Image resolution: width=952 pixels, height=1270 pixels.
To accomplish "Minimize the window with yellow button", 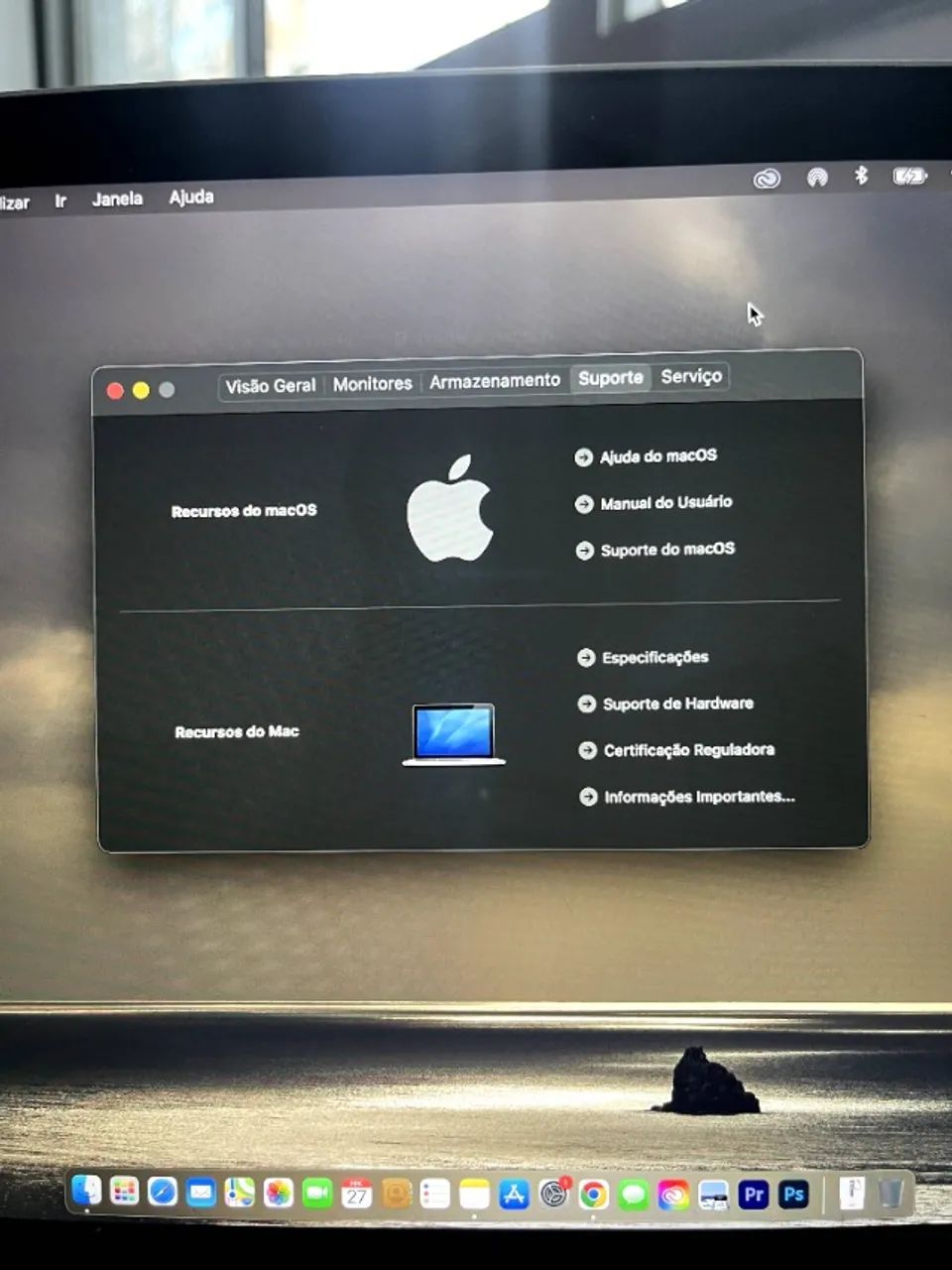I will pos(141,390).
